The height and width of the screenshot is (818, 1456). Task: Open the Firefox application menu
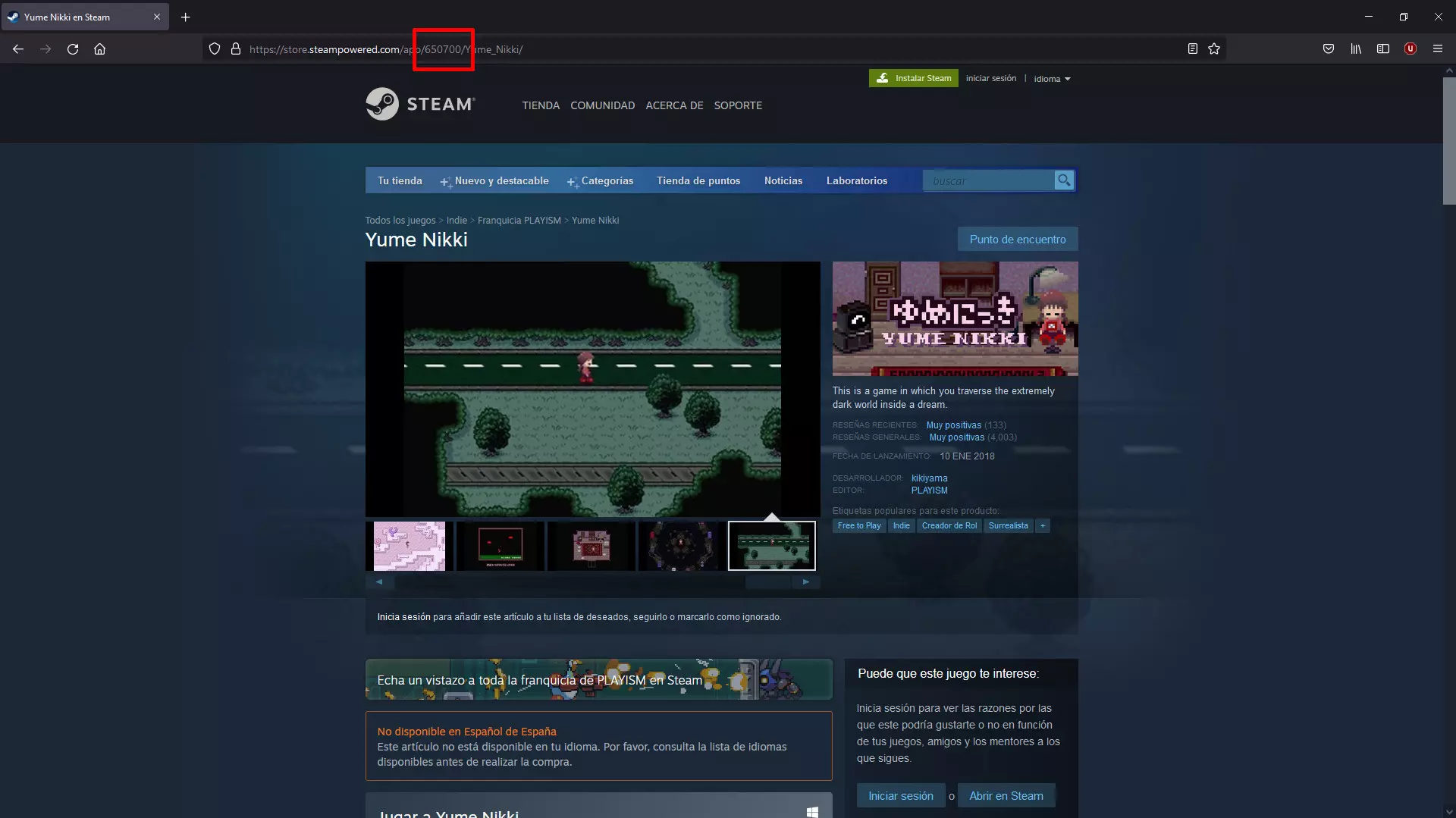(1438, 49)
